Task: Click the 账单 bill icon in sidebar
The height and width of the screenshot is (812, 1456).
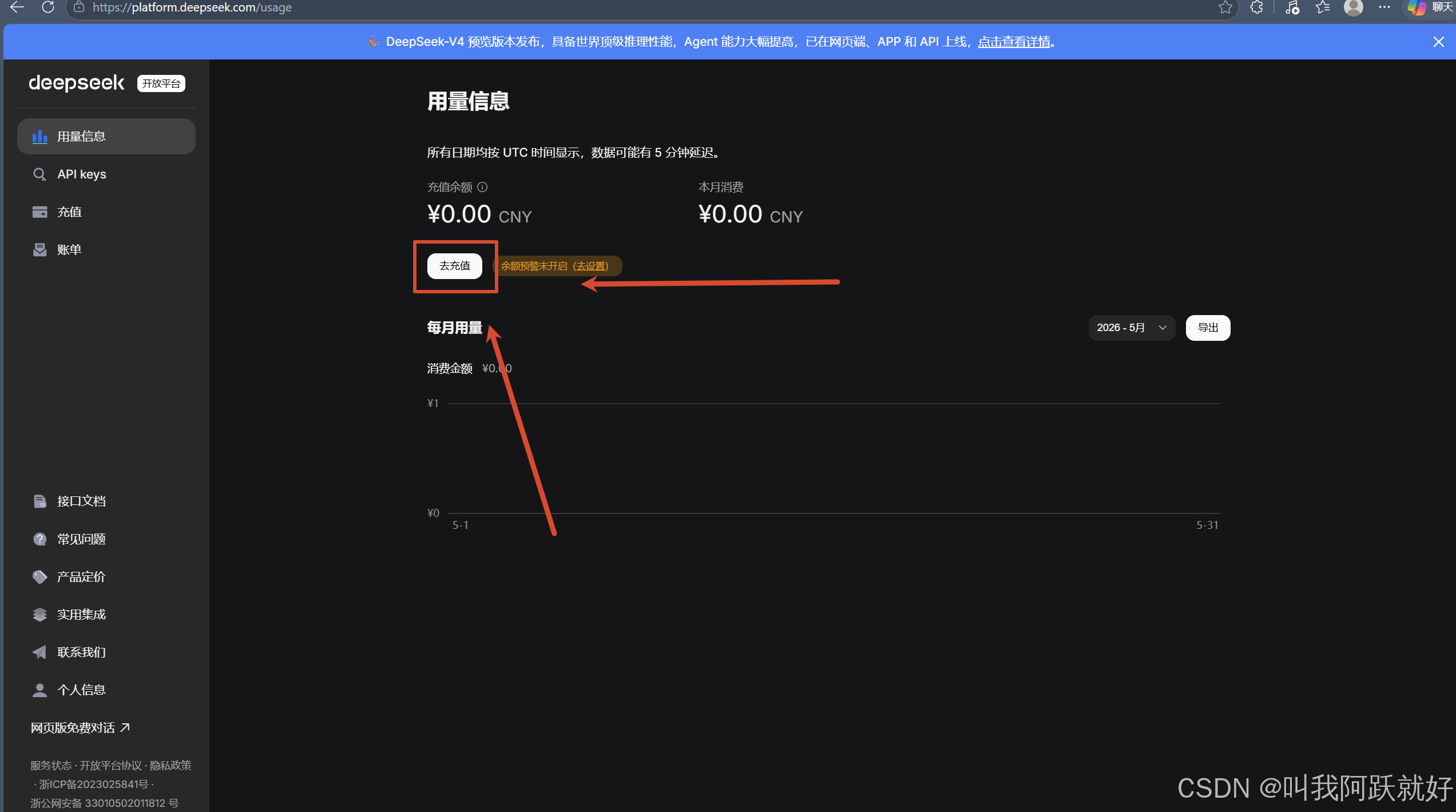Action: click(x=39, y=250)
